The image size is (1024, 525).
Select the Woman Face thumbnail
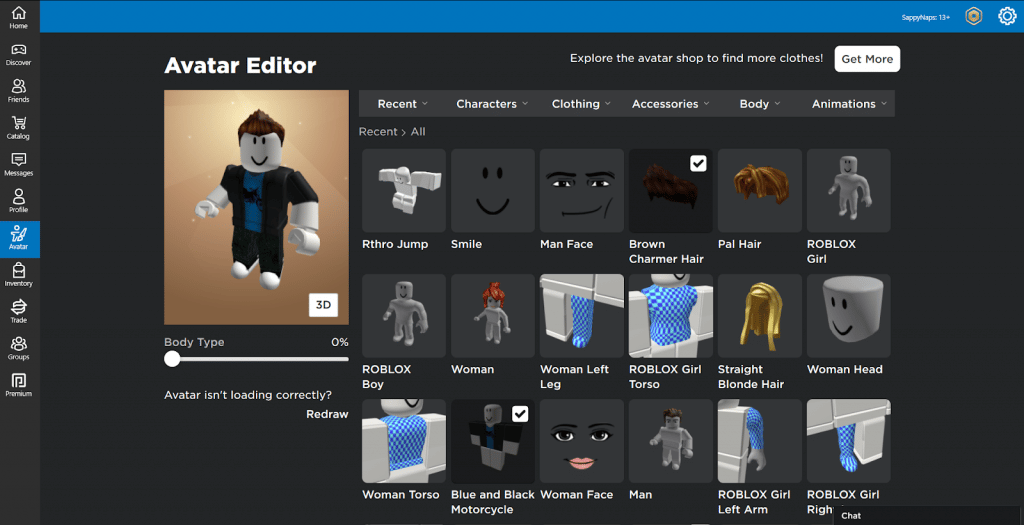point(581,441)
